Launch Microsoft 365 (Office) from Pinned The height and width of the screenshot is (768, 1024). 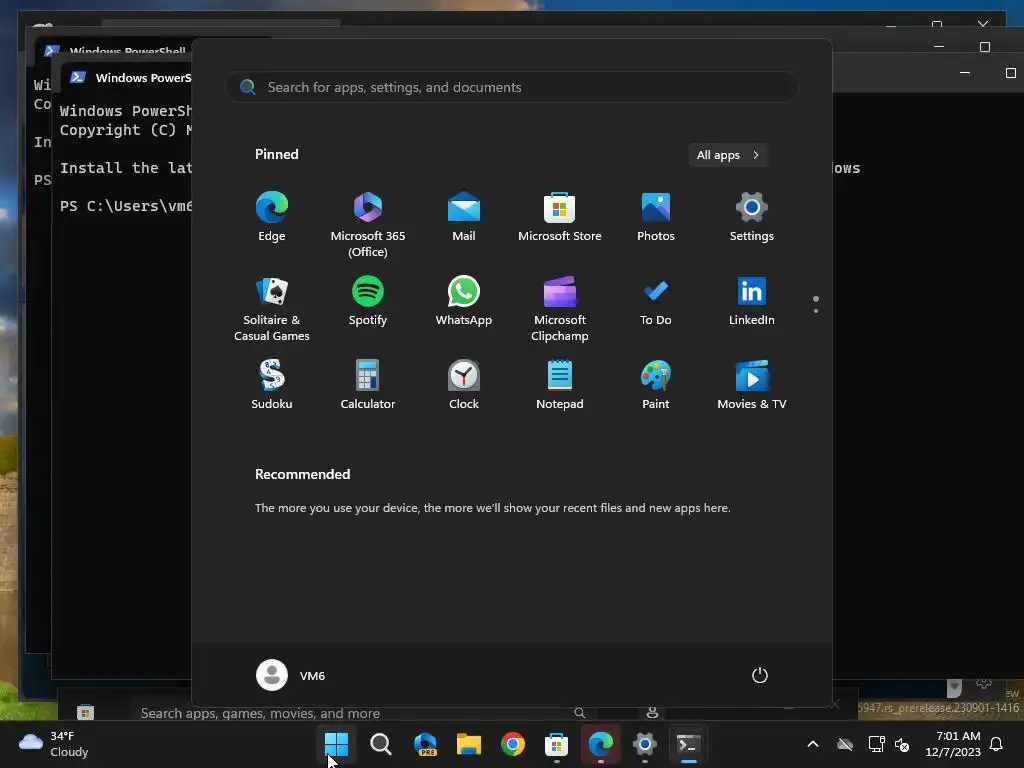pyautogui.click(x=368, y=225)
